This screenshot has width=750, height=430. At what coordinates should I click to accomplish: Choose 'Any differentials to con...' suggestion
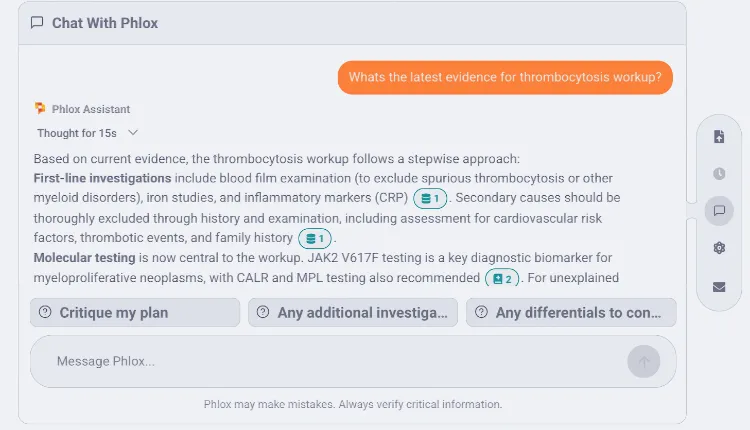tap(571, 313)
